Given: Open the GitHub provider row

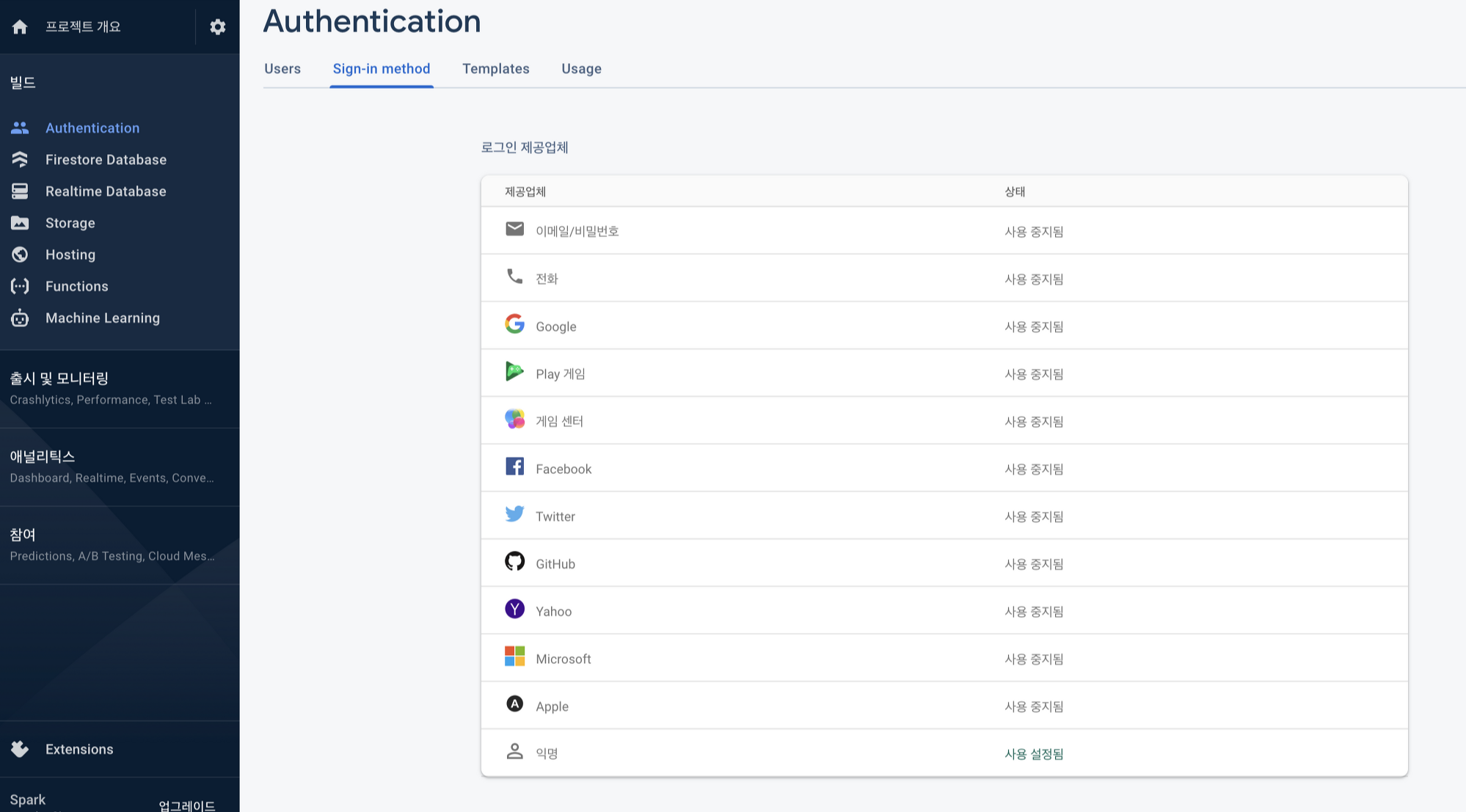Looking at the screenshot, I should (944, 563).
